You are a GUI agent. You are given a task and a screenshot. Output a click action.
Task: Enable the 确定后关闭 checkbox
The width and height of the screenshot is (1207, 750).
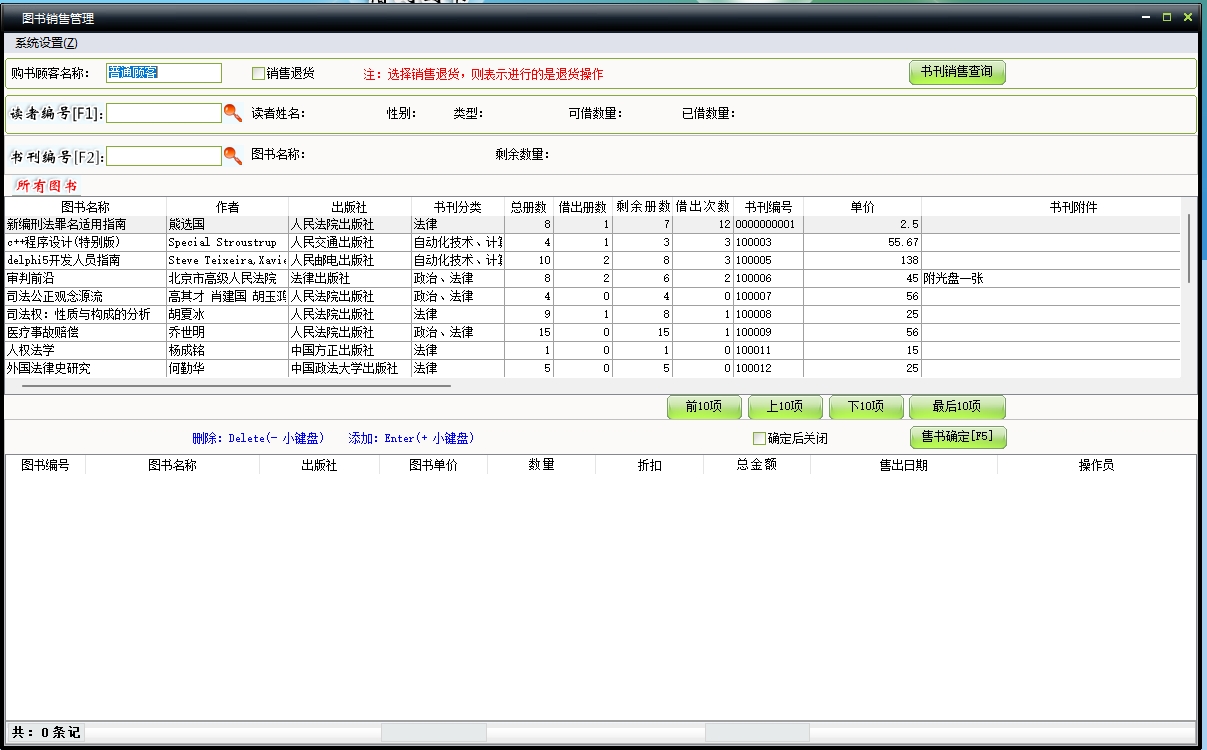[x=759, y=438]
